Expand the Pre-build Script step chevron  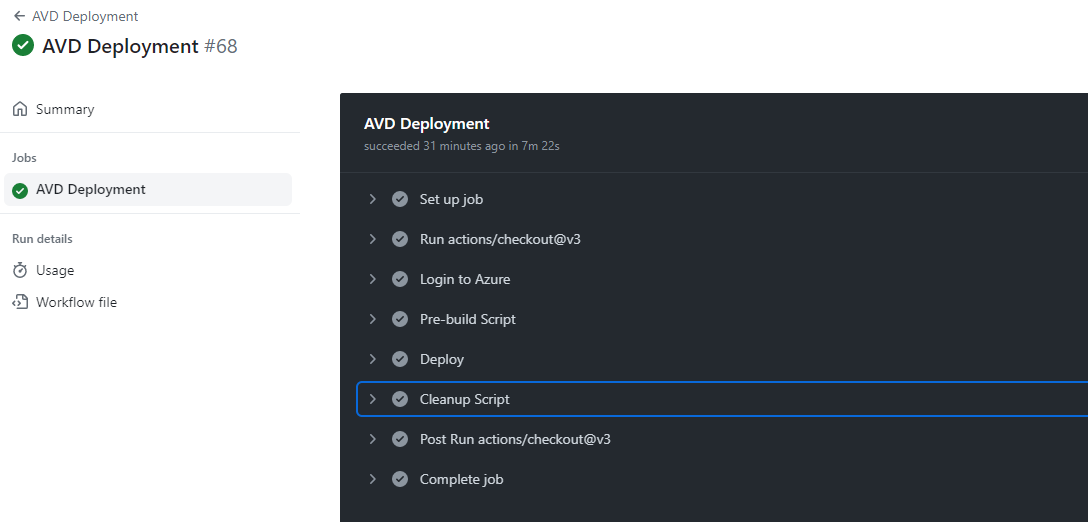click(373, 319)
